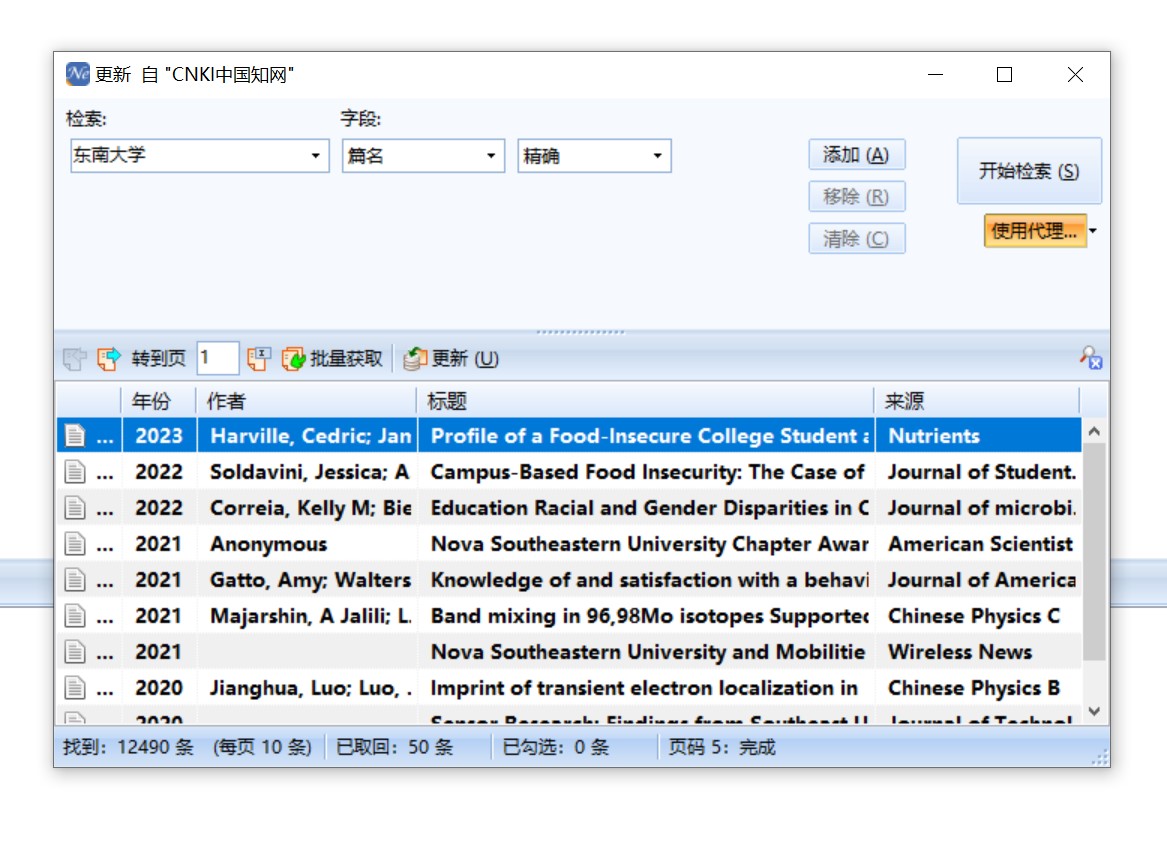This screenshot has width=1167, height=844.
Task: Click the 清除 (C) button
Action: point(857,239)
